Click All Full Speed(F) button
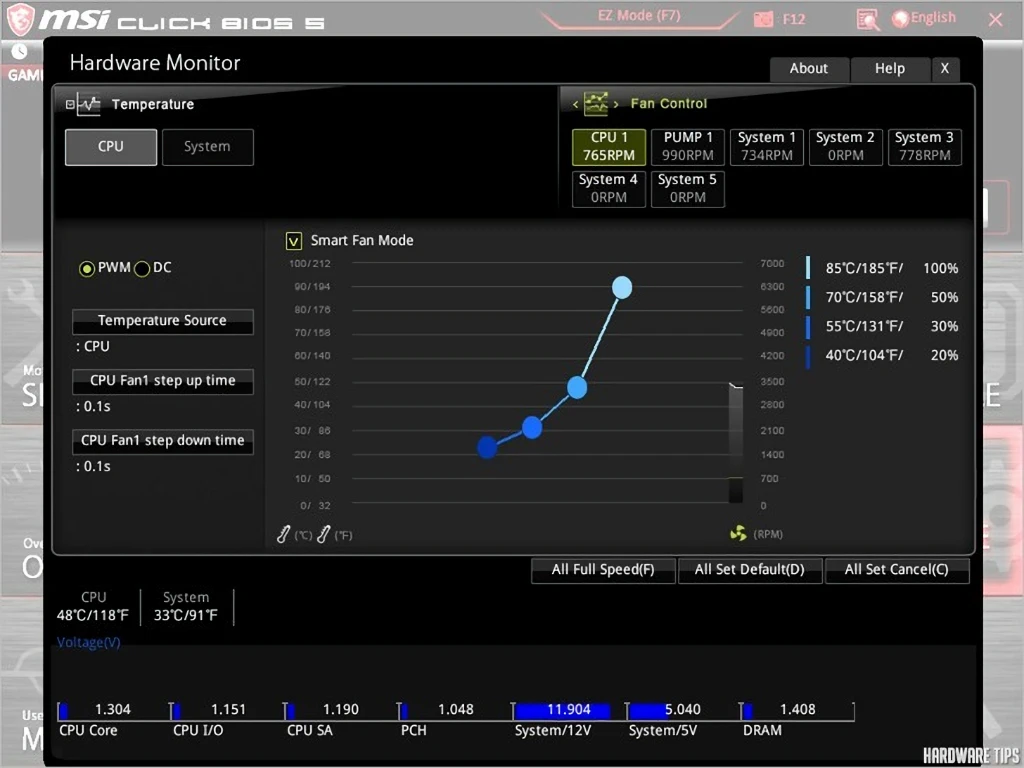Image resolution: width=1024 pixels, height=768 pixels. pyautogui.click(x=603, y=570)
